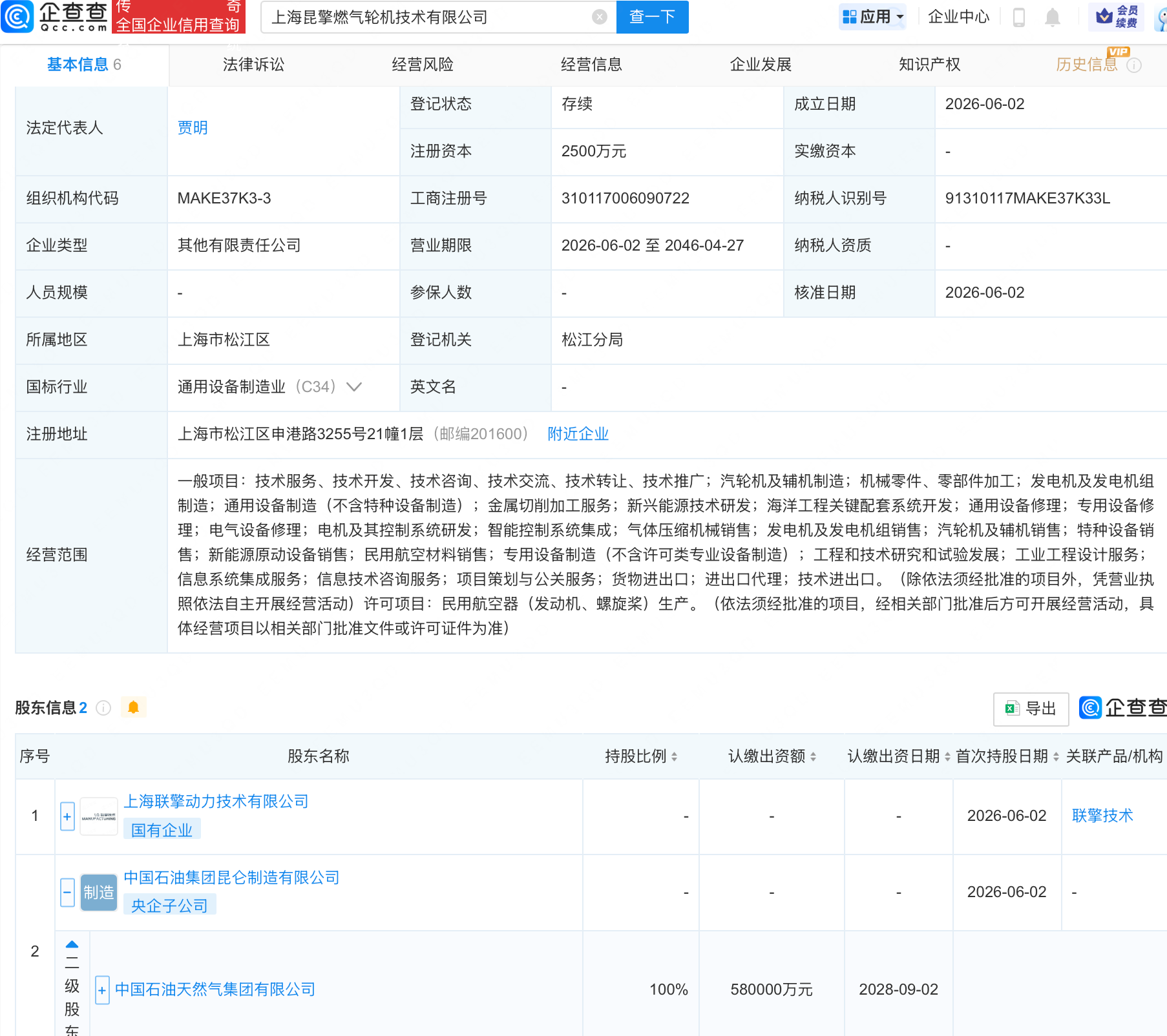This screenshot has height=1036, width=1167.
Task: Switch to the 基本信息 tab
Action: click(84, 65)
